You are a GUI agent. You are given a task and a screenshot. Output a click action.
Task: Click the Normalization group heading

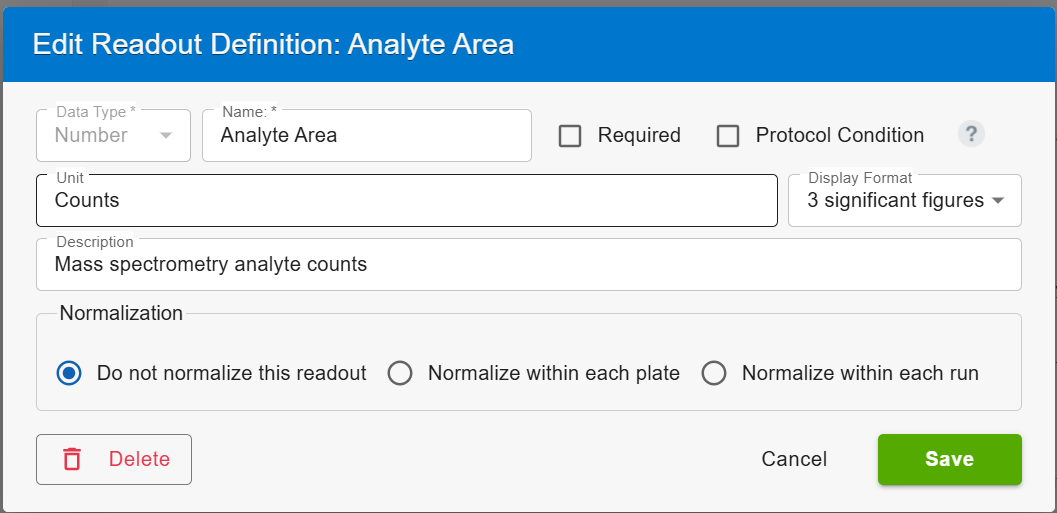click(121, 313)
